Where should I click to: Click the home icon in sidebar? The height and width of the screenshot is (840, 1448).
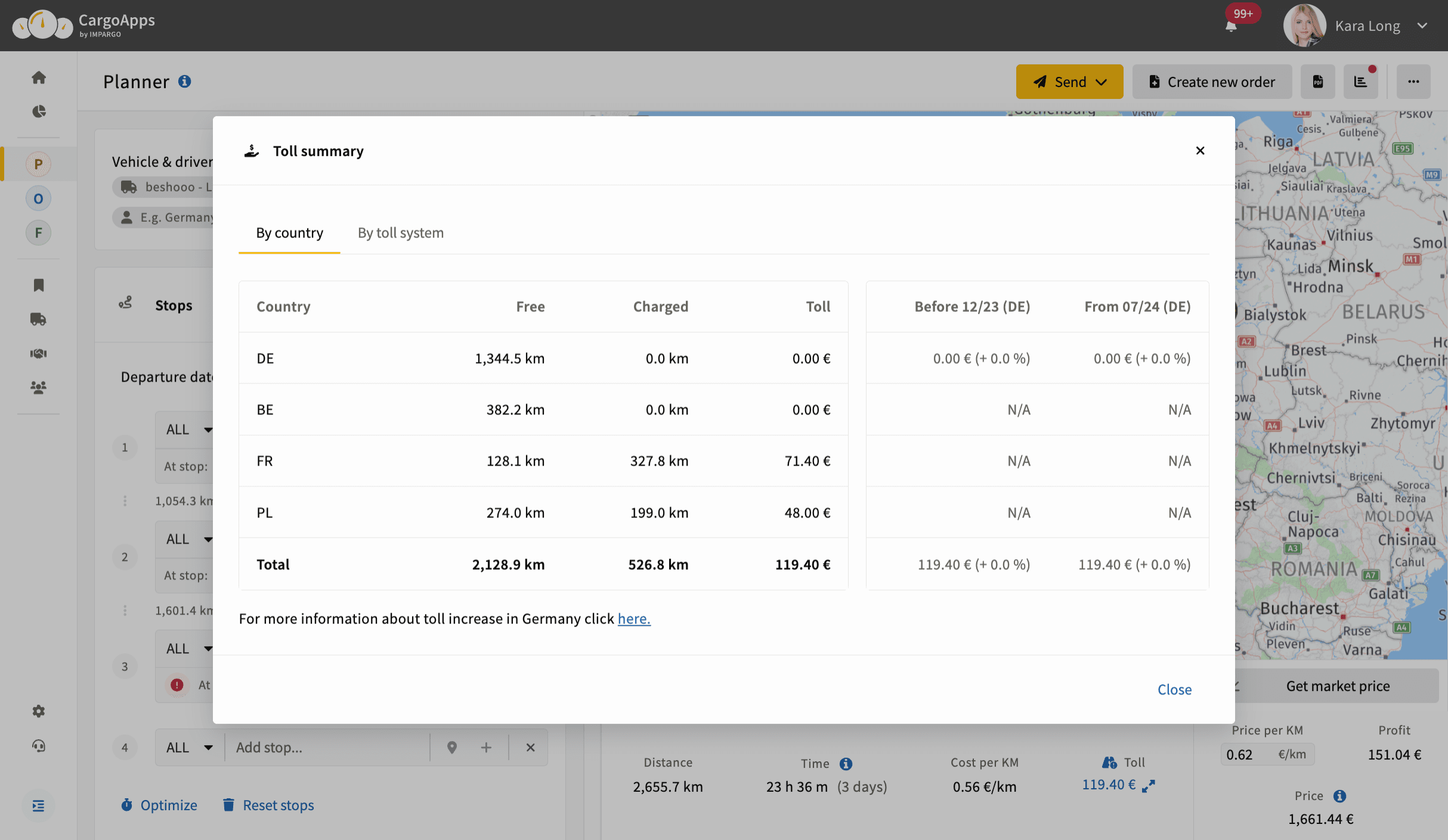click(39, 78)
